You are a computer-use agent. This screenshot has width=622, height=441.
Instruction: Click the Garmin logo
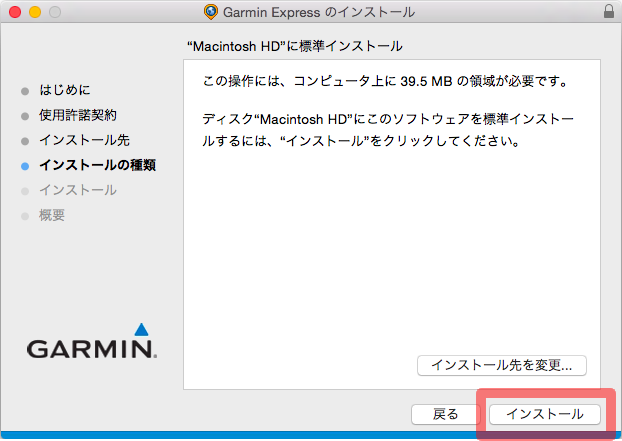[92, 341]
